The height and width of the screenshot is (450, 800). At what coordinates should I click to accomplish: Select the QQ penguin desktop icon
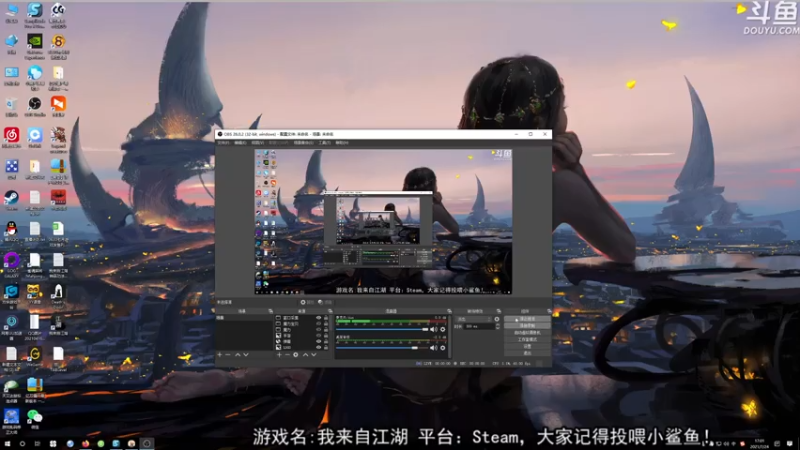[11, 231]
